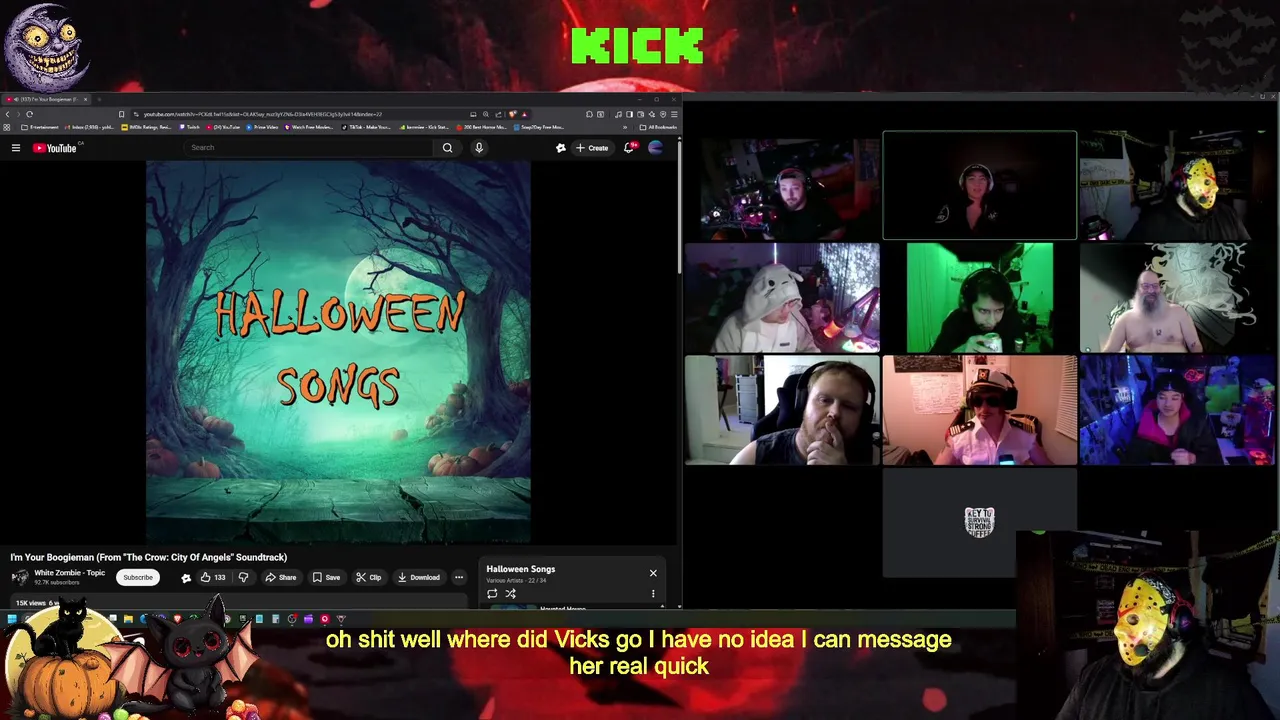
Task: Open playlist panel three-dot menu
Action: point(653,593)
